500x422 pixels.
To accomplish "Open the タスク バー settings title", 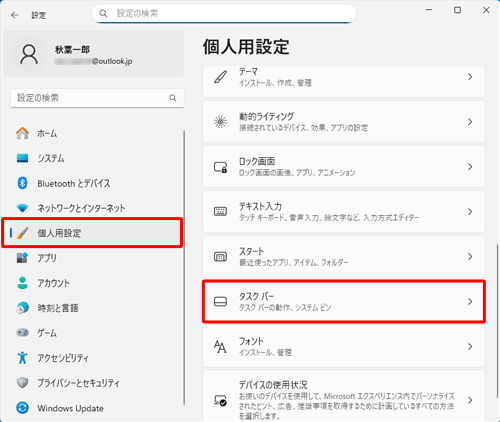I will pyautogui.click(x=256, y=296).
